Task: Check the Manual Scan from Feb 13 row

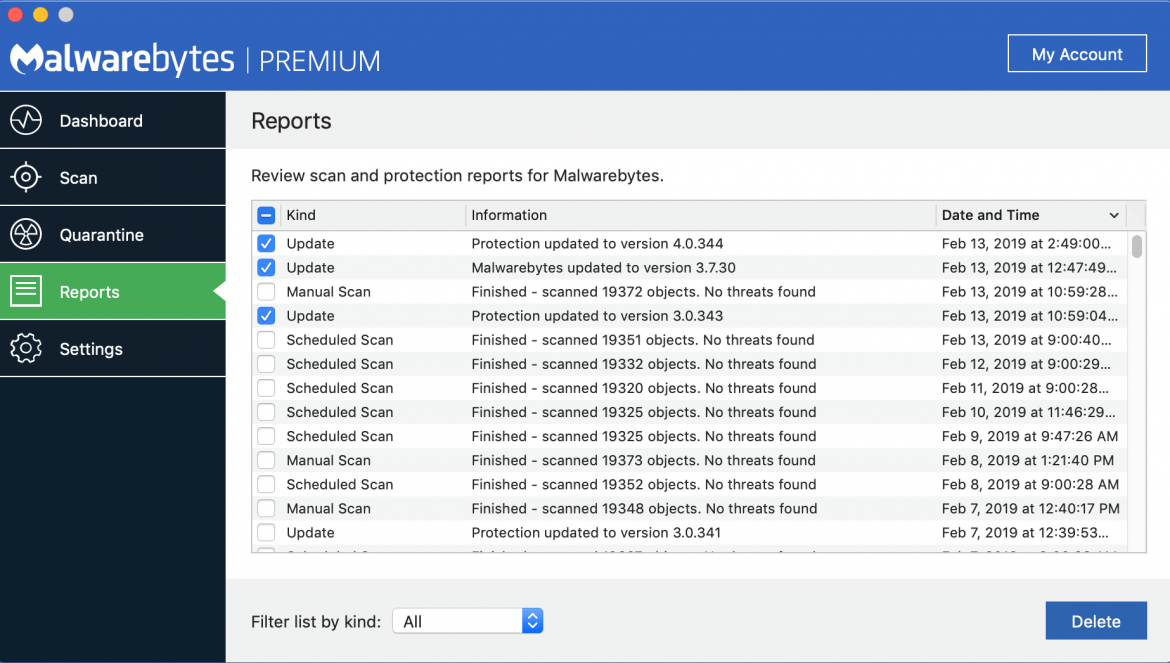Action: (x=266, y=291)
